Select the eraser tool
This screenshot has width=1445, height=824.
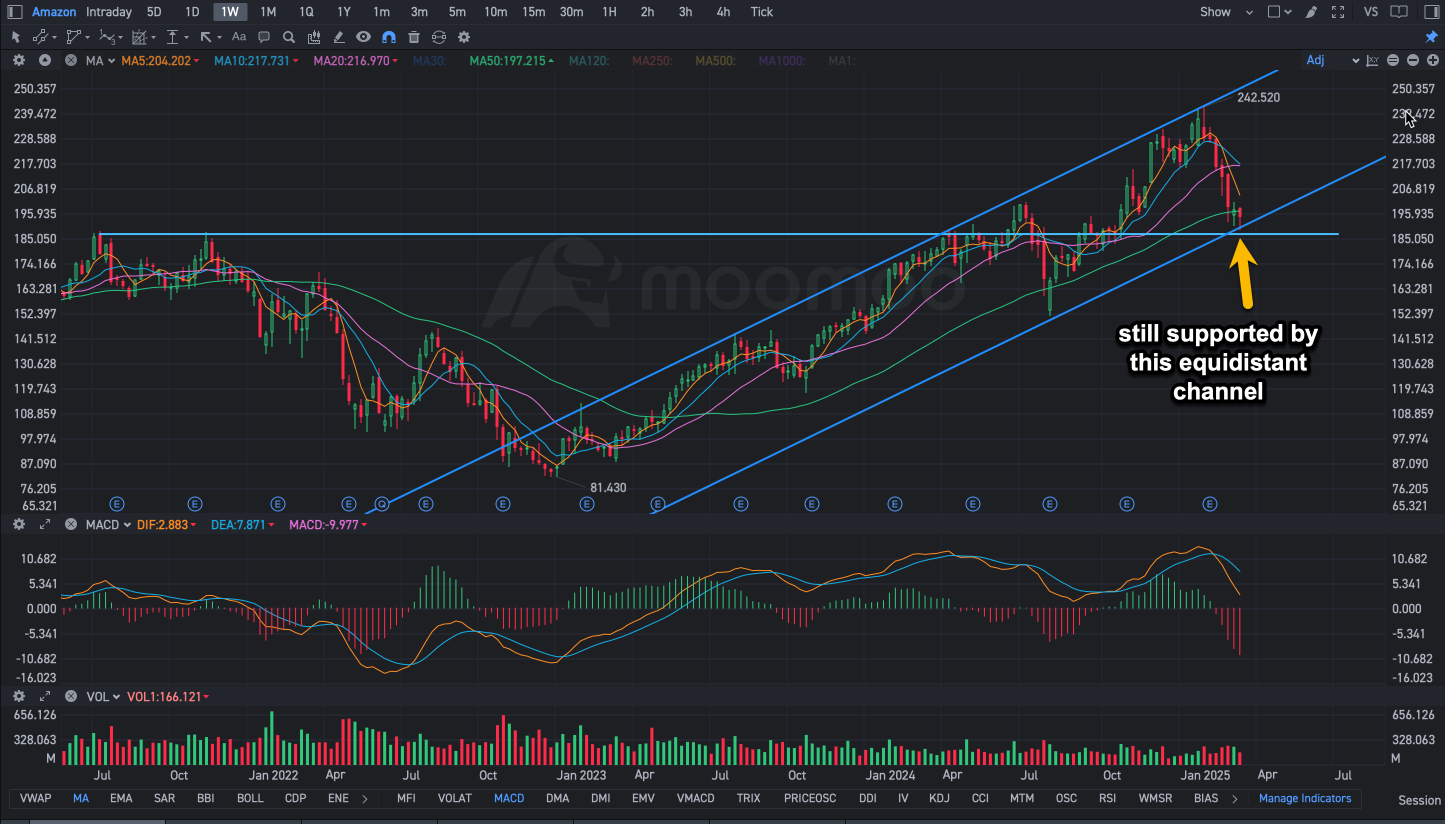tap(339, 37)
